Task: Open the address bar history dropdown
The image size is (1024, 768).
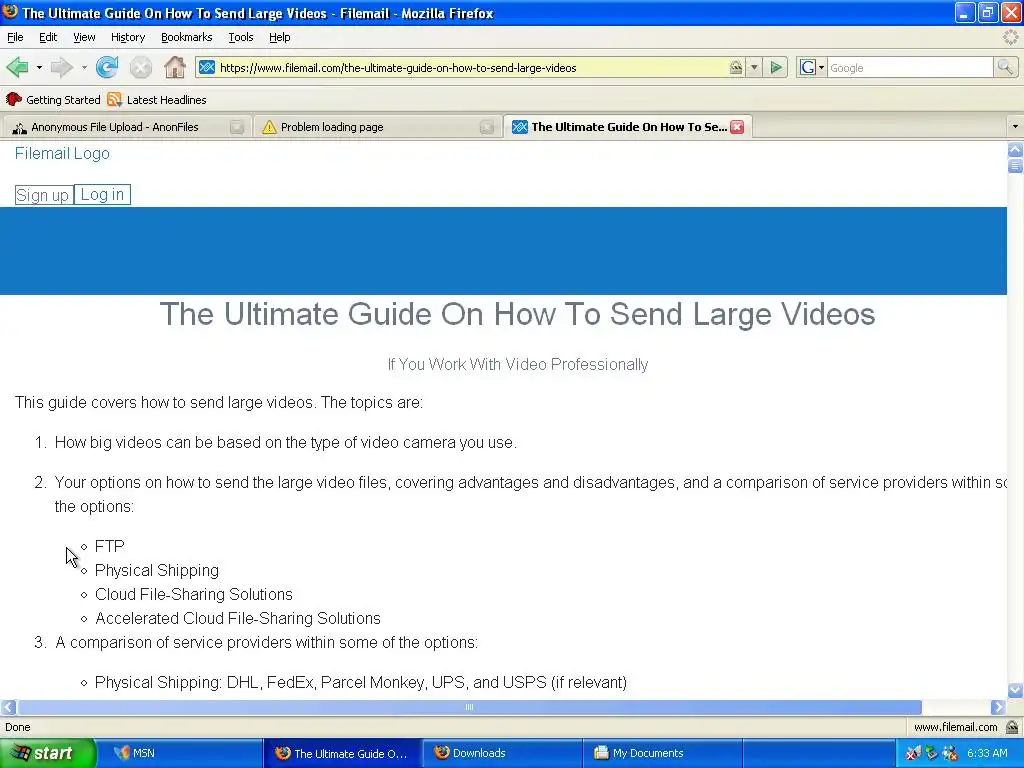Action: tap(754, 67)
